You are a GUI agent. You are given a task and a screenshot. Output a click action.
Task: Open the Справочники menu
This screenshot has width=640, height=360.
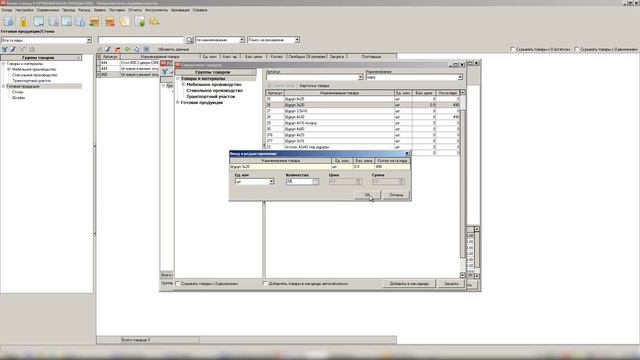tap(48, 10)
